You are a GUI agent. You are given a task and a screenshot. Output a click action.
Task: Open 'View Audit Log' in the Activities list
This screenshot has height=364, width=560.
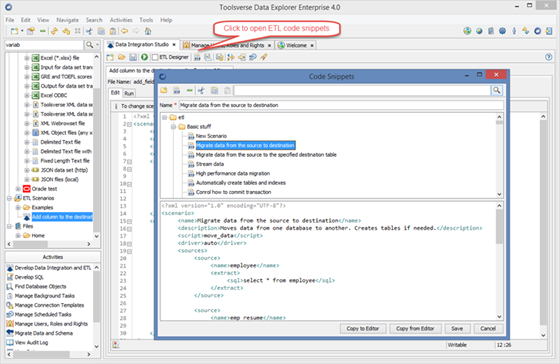31,343
